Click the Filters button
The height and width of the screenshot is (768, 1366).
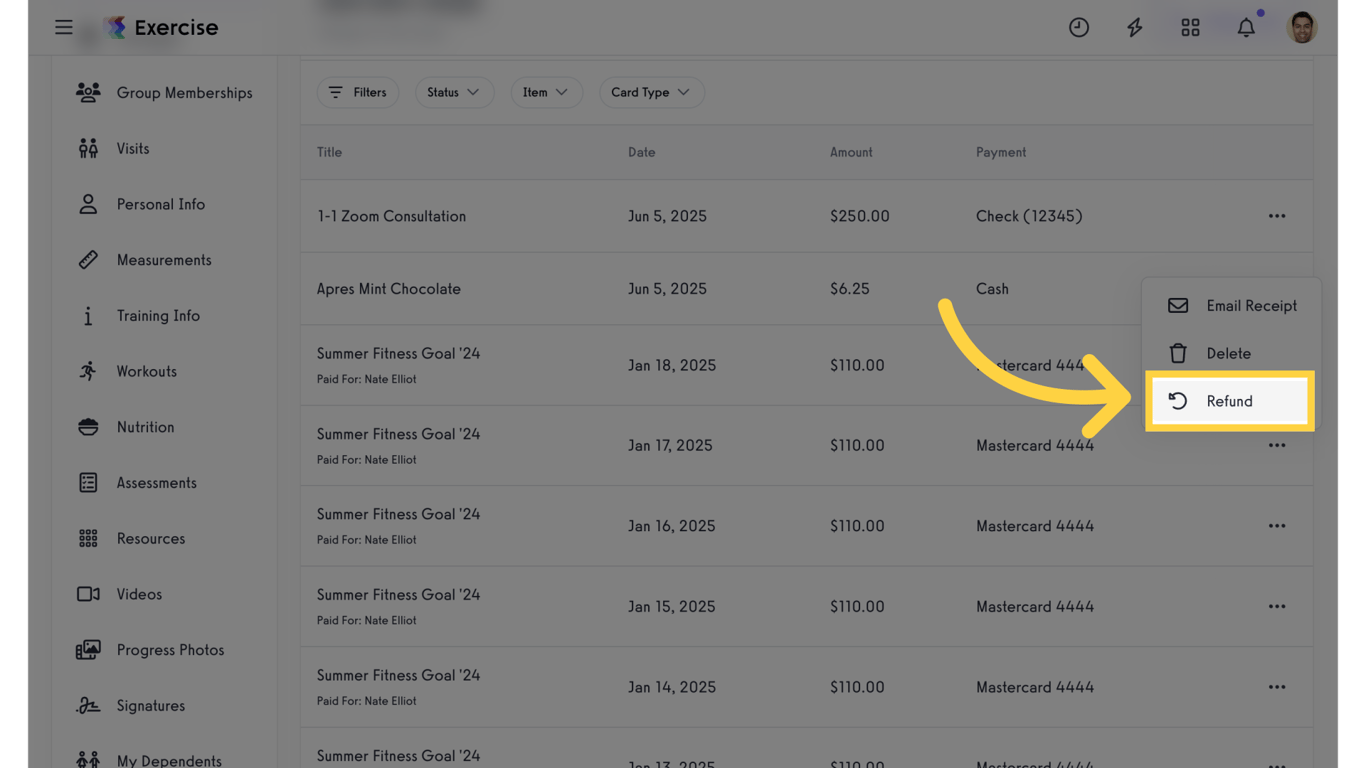[357, 92]
